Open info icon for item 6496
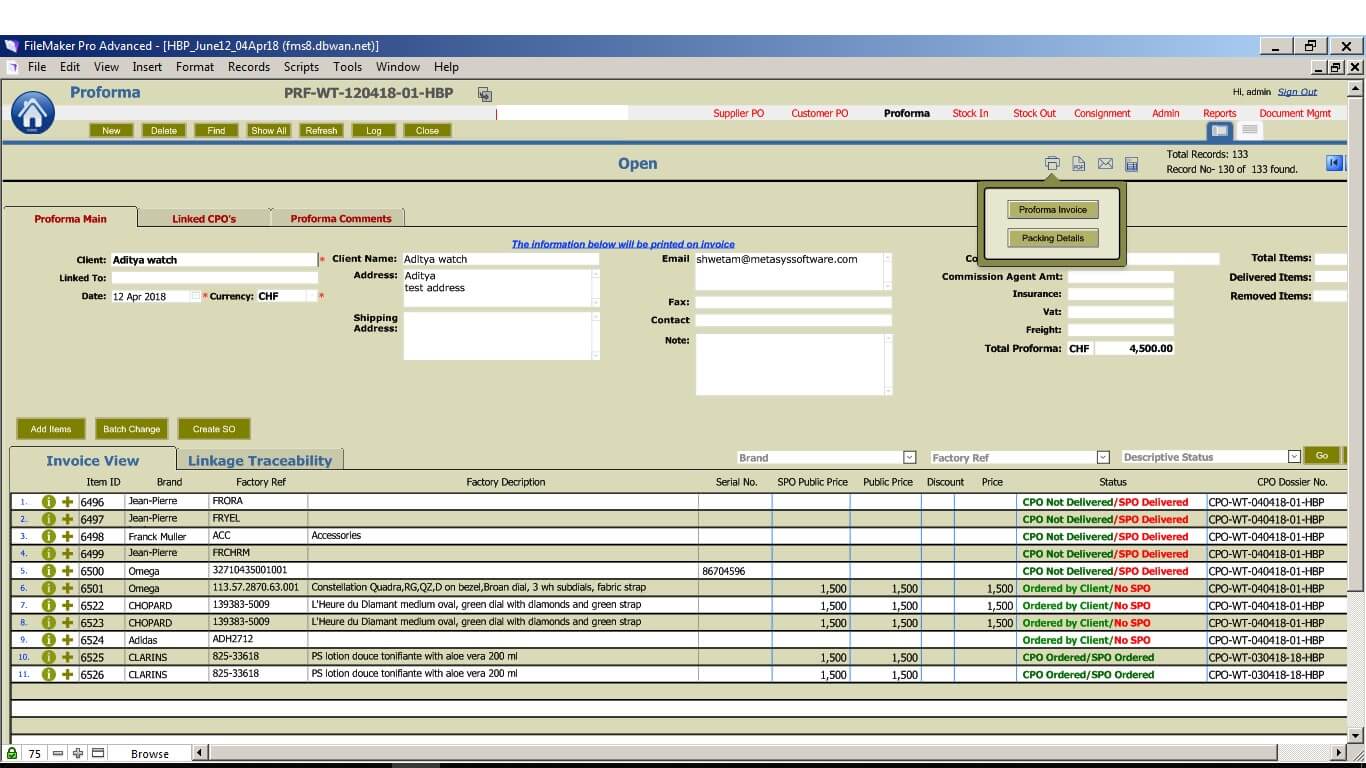Viewport: 1366px width, 768px height. click(x=48, y=502)
